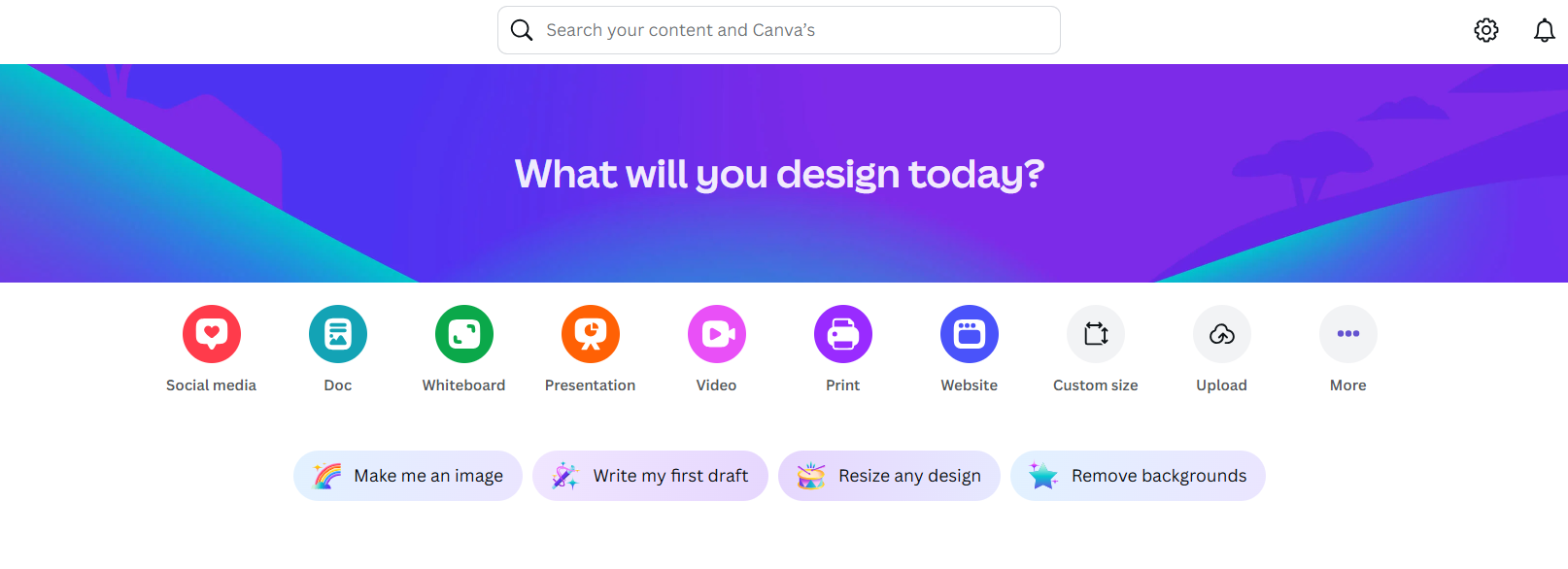This screenshot has height=569, width=1568.
Task: Launch Make me an image
Action: (408, 476)
